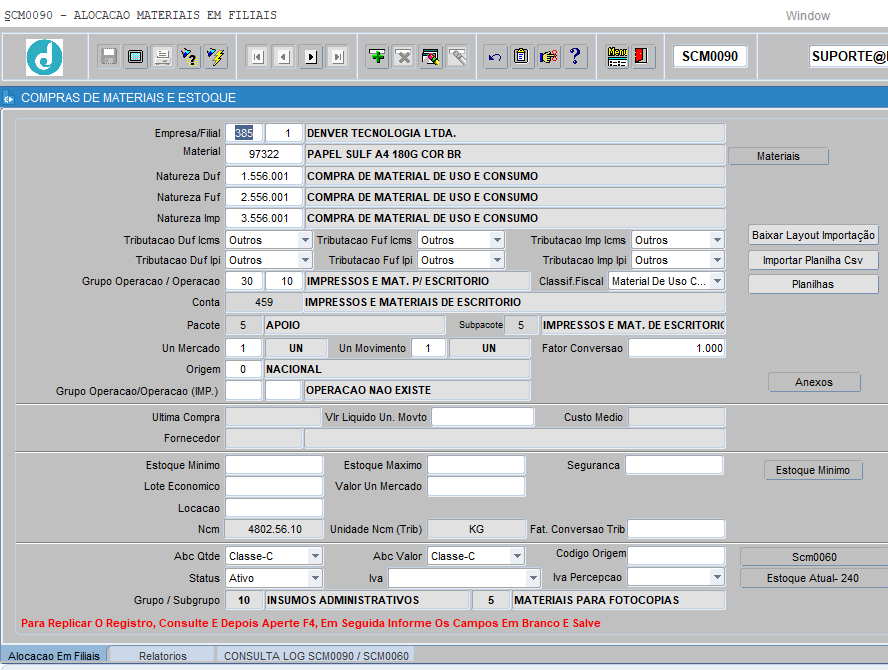The image size is (888, 670).
Task: Expand Tributacao Imp Icms dropdown
Action: tap(717, 240)
